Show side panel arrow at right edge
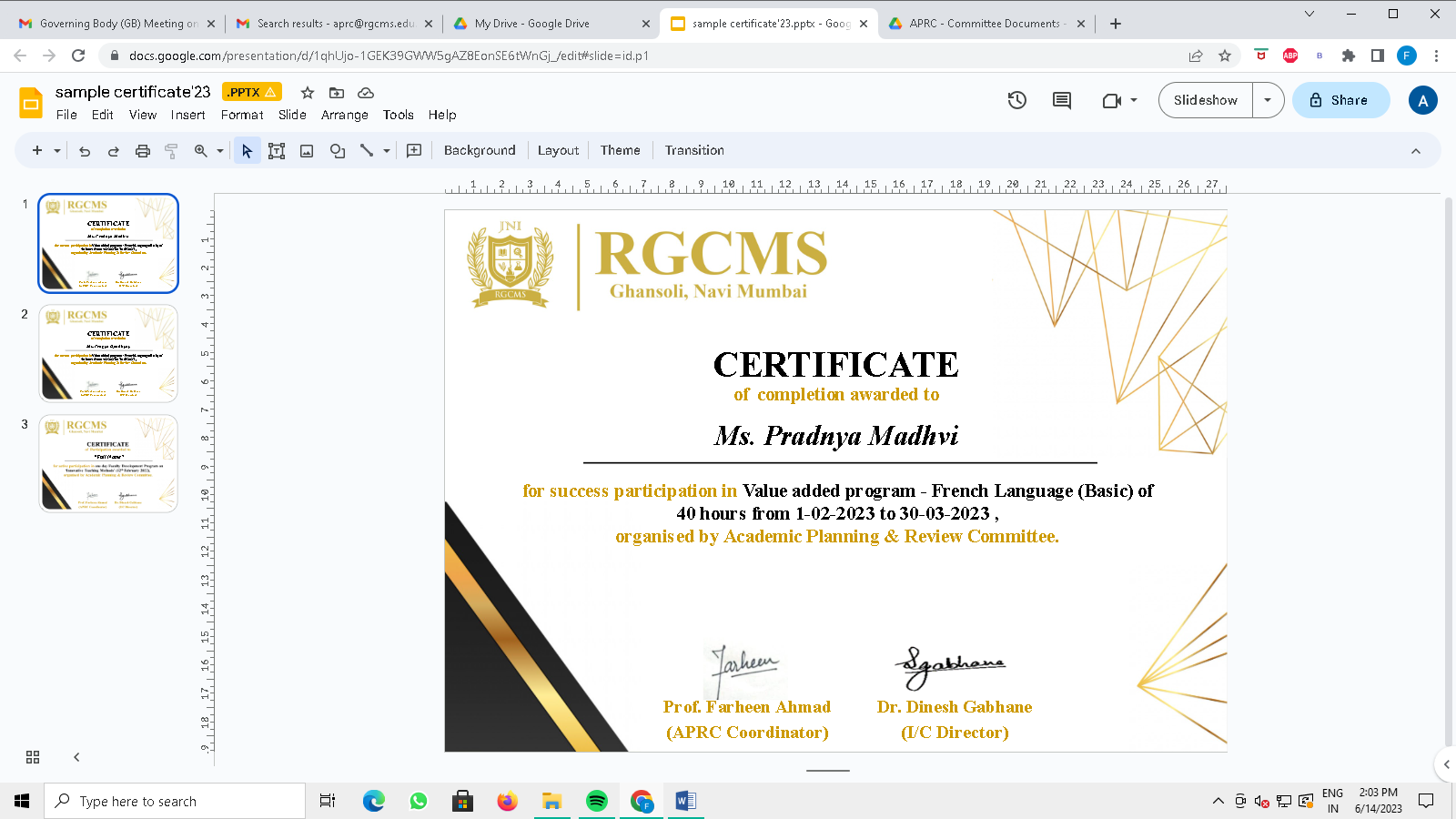 1446,764
